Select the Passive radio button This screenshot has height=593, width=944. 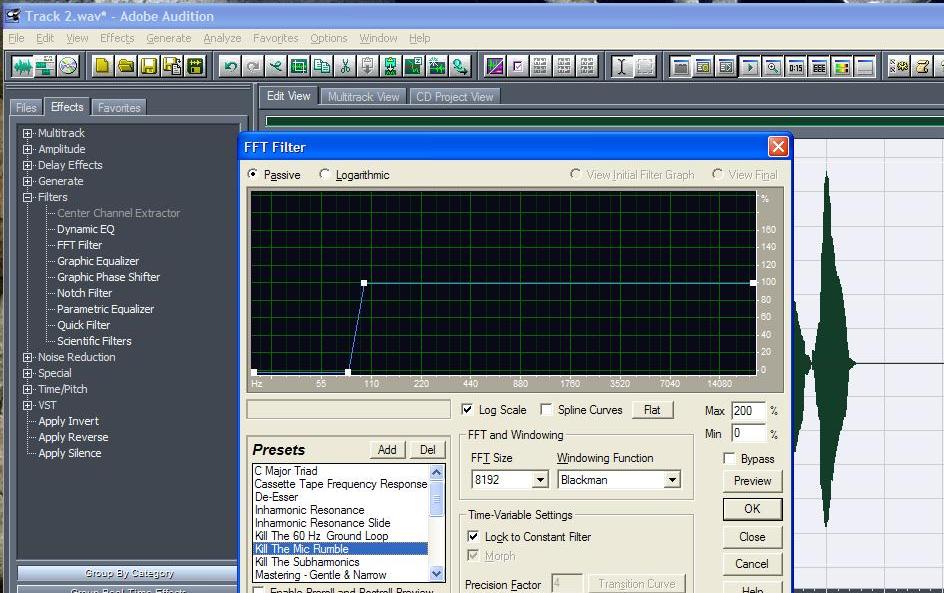(x=252, y=174)
